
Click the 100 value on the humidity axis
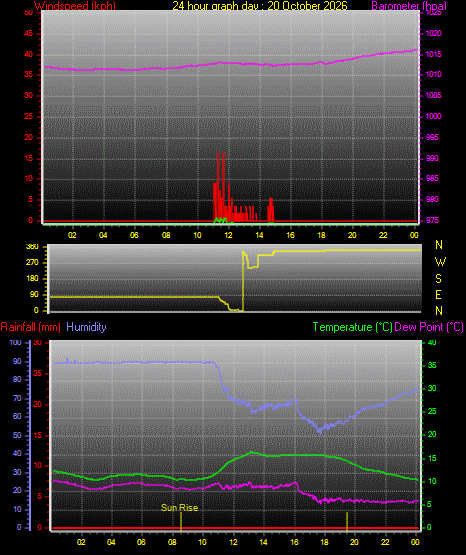pos(16,343)
